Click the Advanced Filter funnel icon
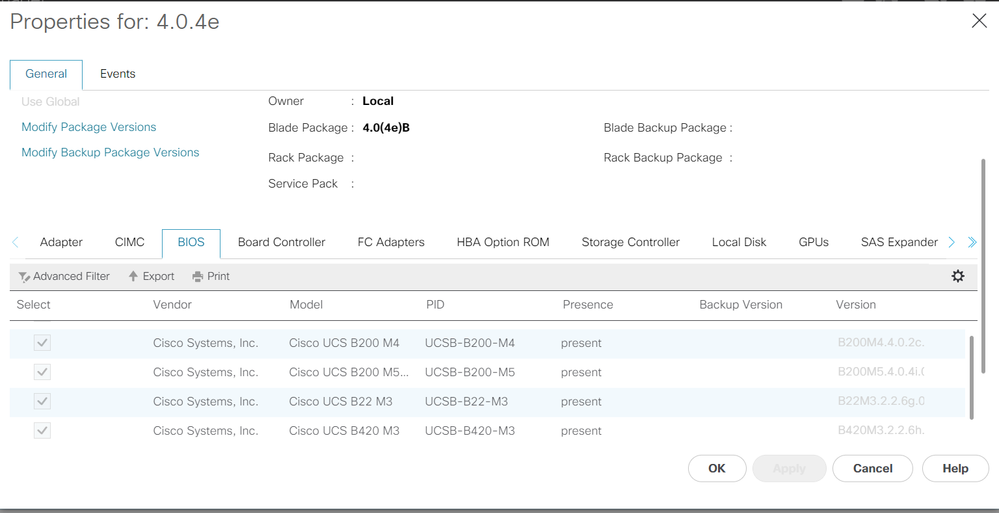999x513 pixels. pos(24,277)
